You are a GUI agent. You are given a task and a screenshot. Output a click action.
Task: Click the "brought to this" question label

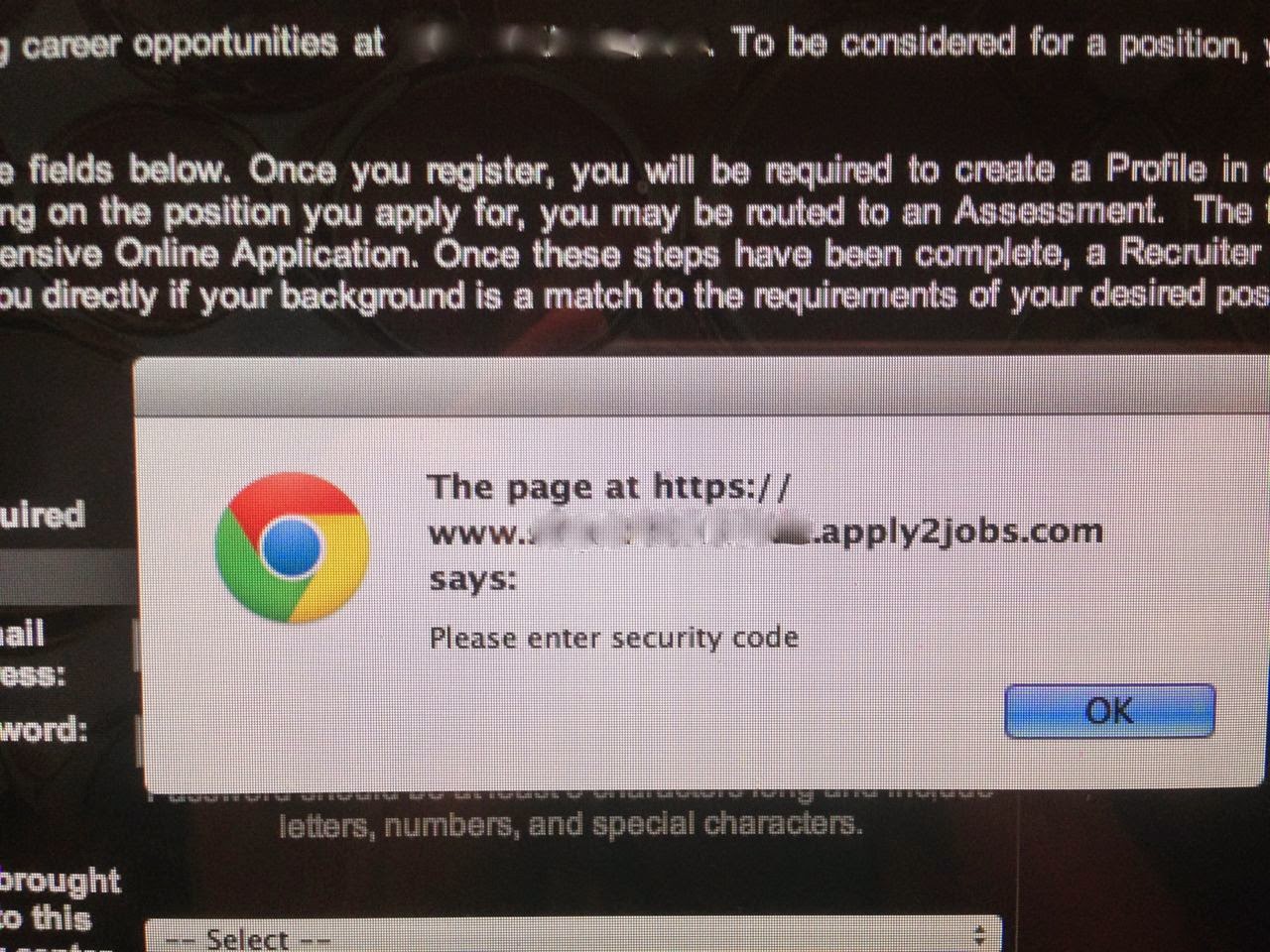click(60, 898)
